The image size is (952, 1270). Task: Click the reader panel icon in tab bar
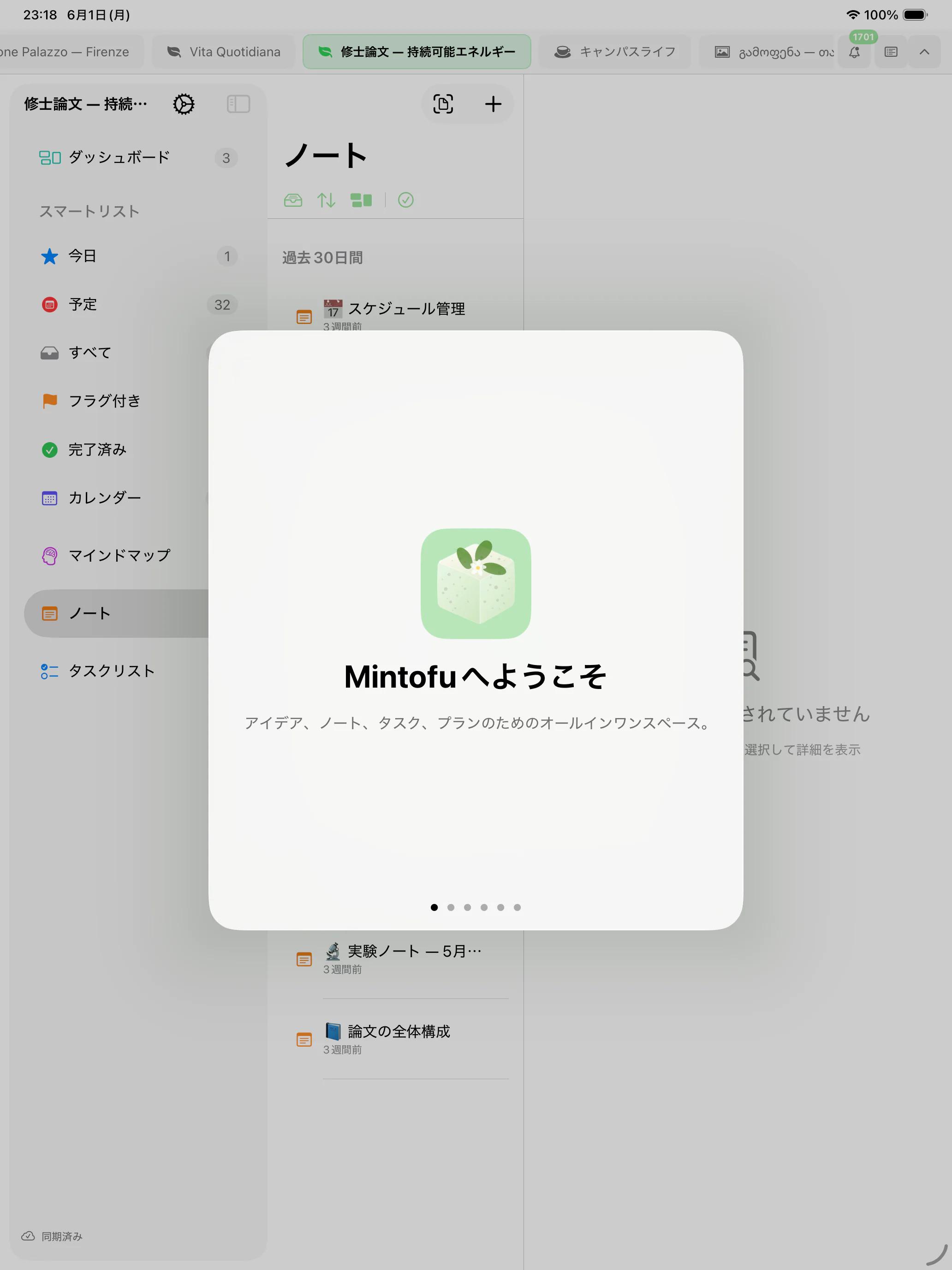click(x=891, y=52)
